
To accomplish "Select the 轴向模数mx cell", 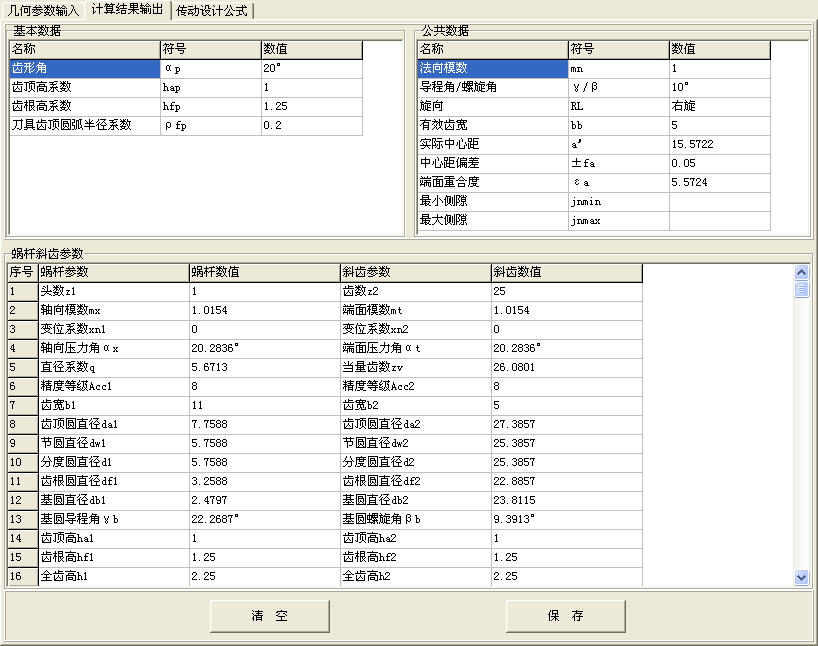I will click(114, 310).
